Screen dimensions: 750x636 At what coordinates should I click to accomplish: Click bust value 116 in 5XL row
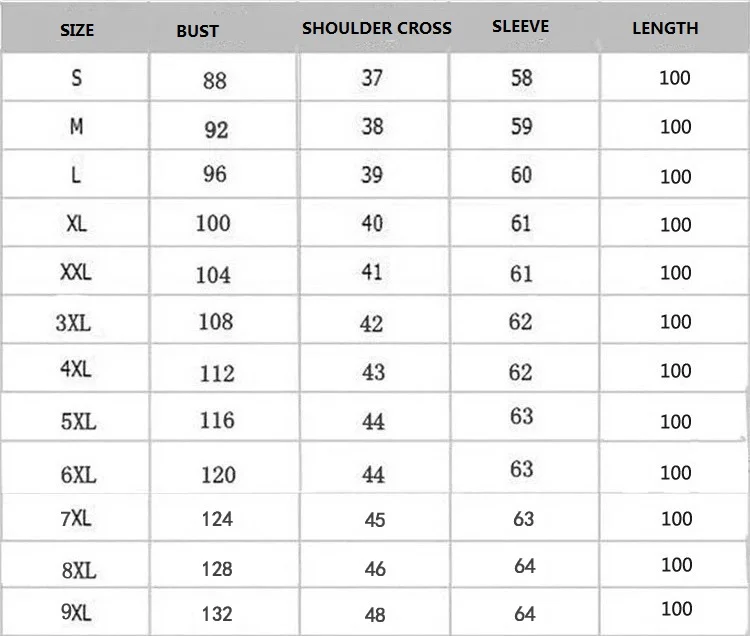(217, 420)
